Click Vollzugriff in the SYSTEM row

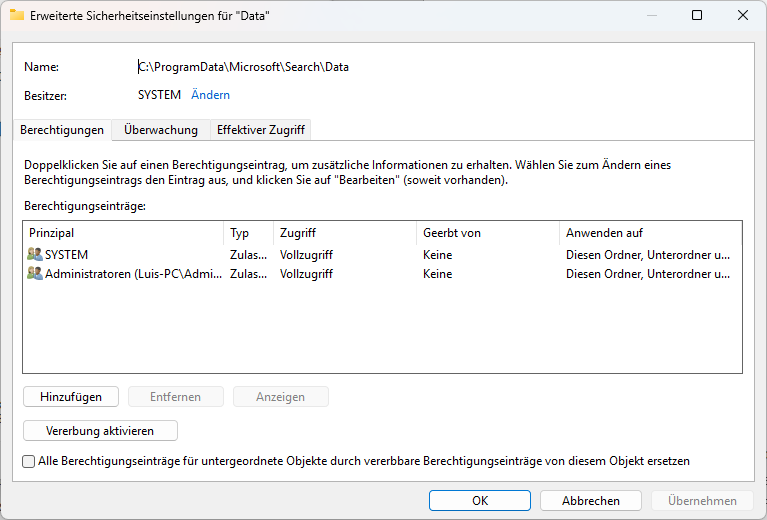pos(306,255)
